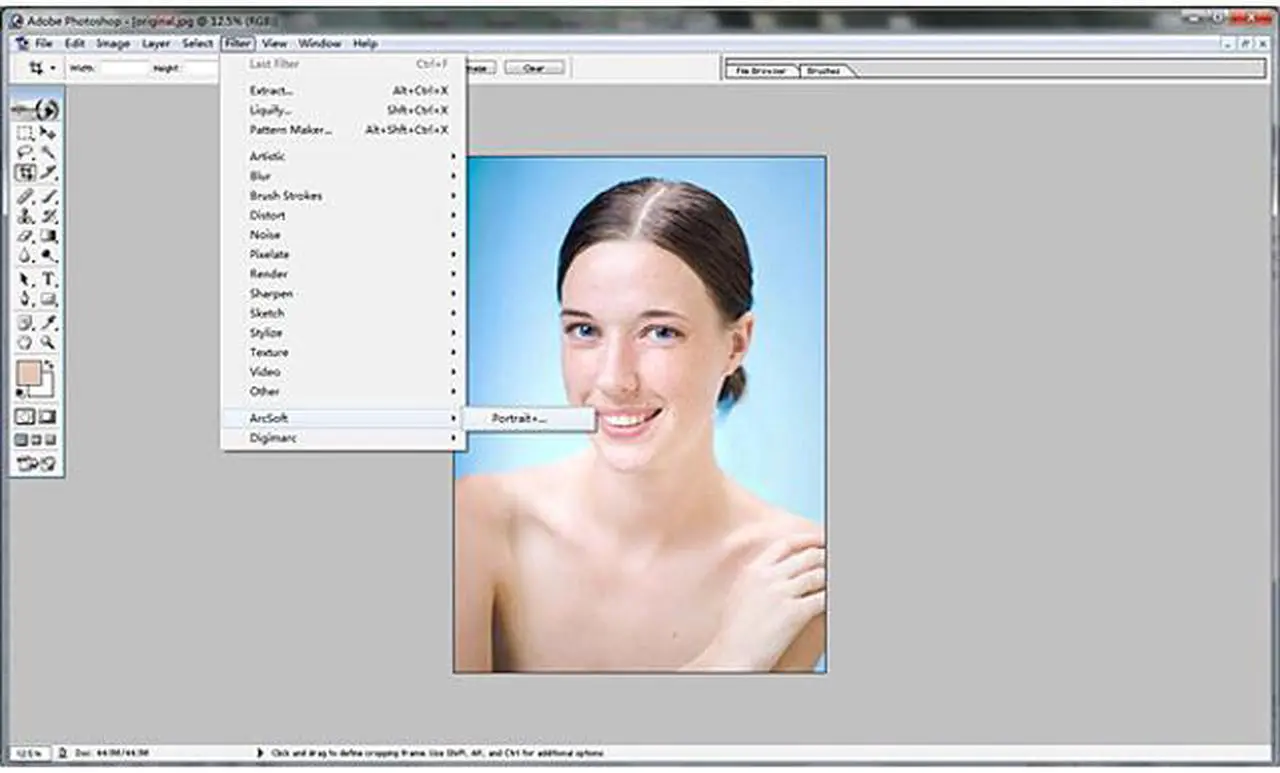Open the Image menu
Viewport: 1280px width, 773px height.
(x=113, y=44)
